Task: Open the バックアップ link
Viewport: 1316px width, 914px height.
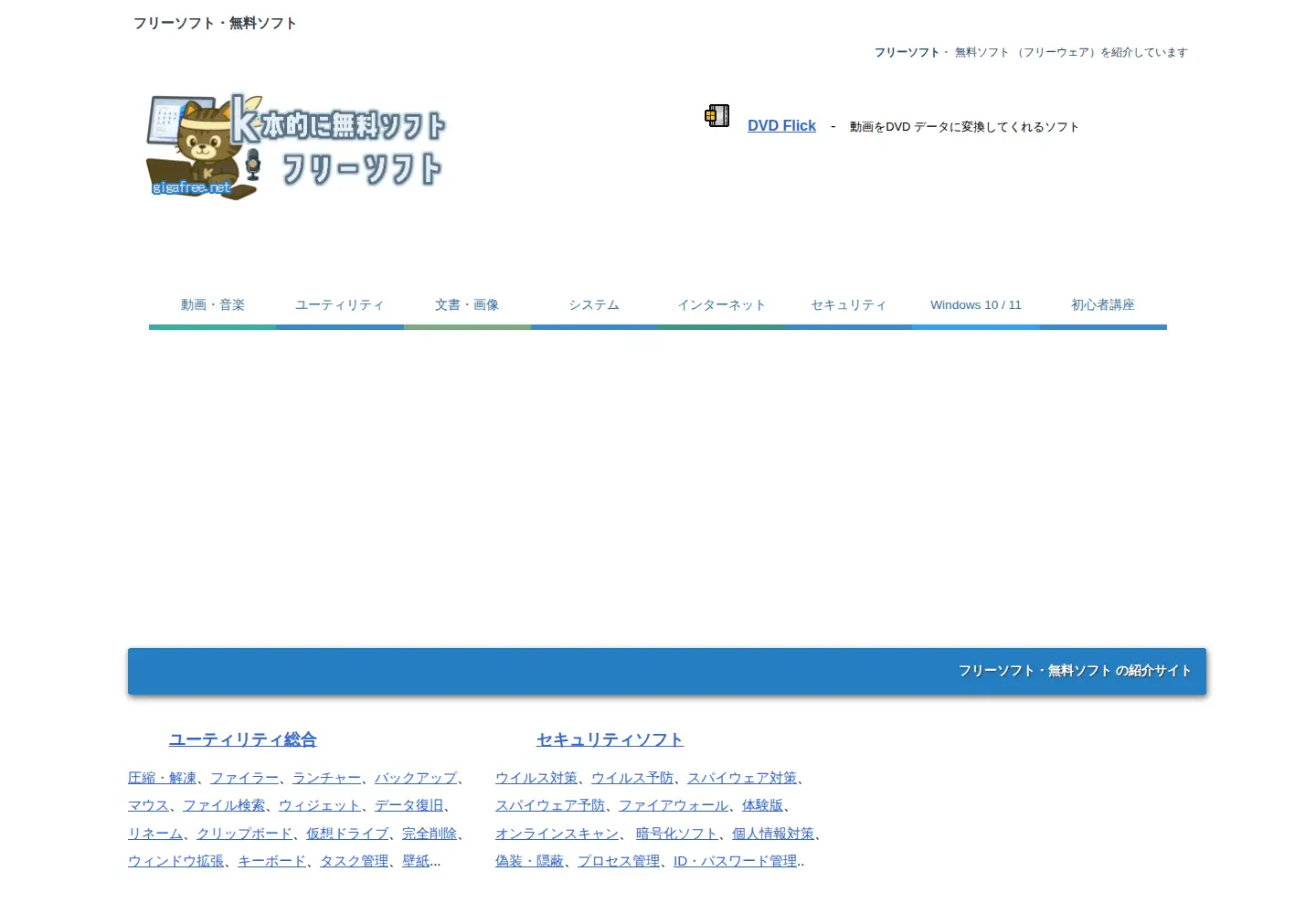Action: pyautogui.click(x=416, y=778)
